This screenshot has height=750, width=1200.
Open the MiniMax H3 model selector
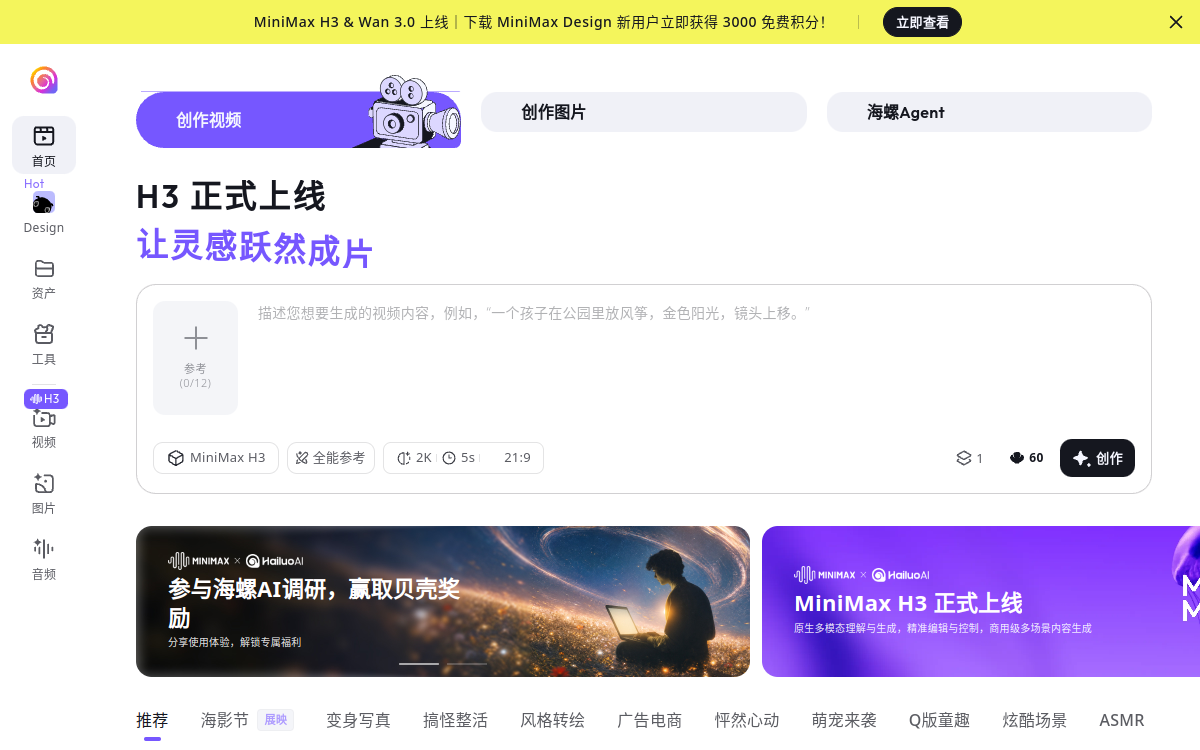click(x=216, y=458)
